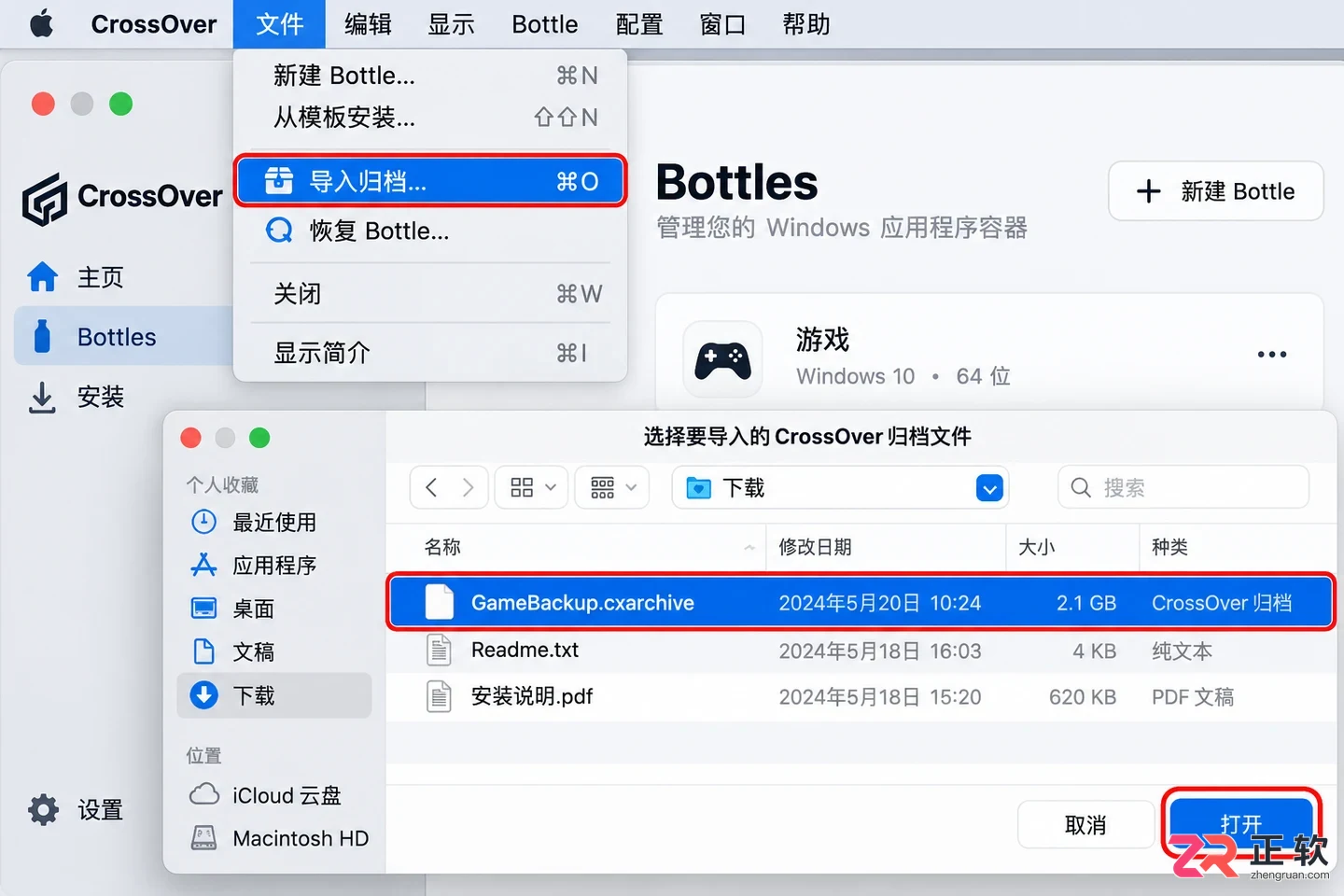The width and height of the screenshot is (1344, 896).
Task: Sort by 修改日期 column header
Action: [x=815, y=547]
